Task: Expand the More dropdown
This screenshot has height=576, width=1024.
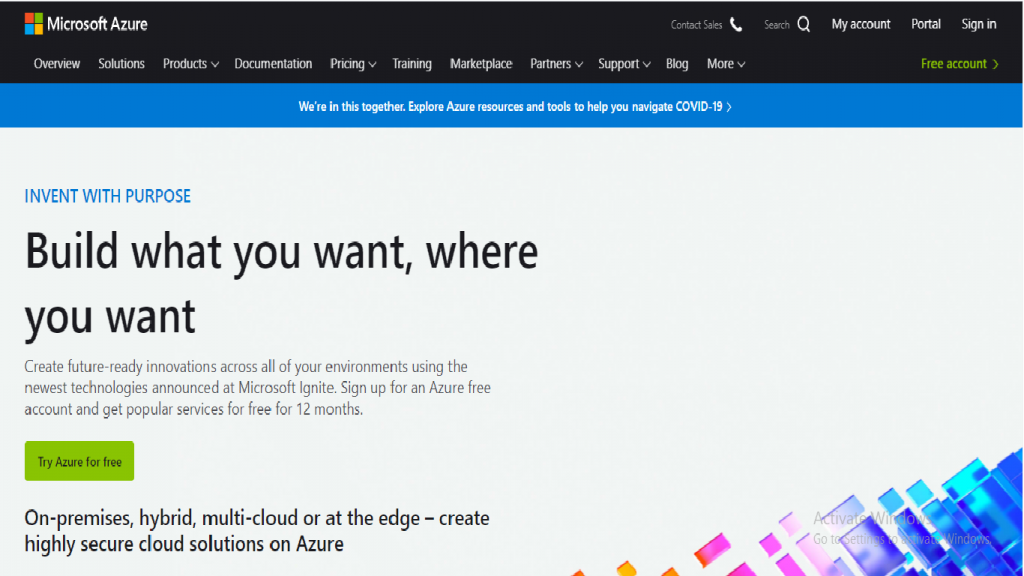Action: pos(726,63)
